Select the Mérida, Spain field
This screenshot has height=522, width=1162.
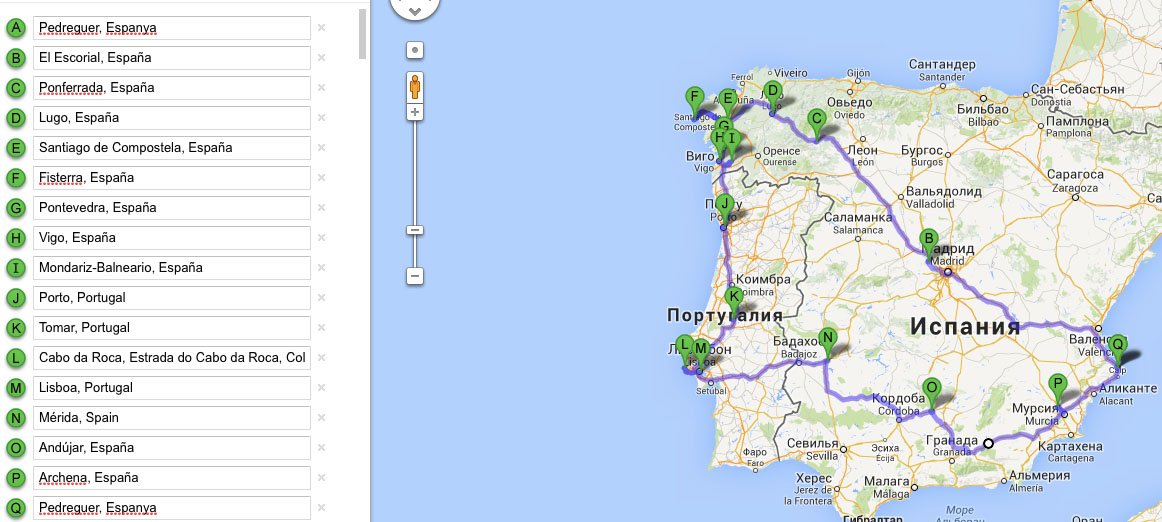[171, 418]
